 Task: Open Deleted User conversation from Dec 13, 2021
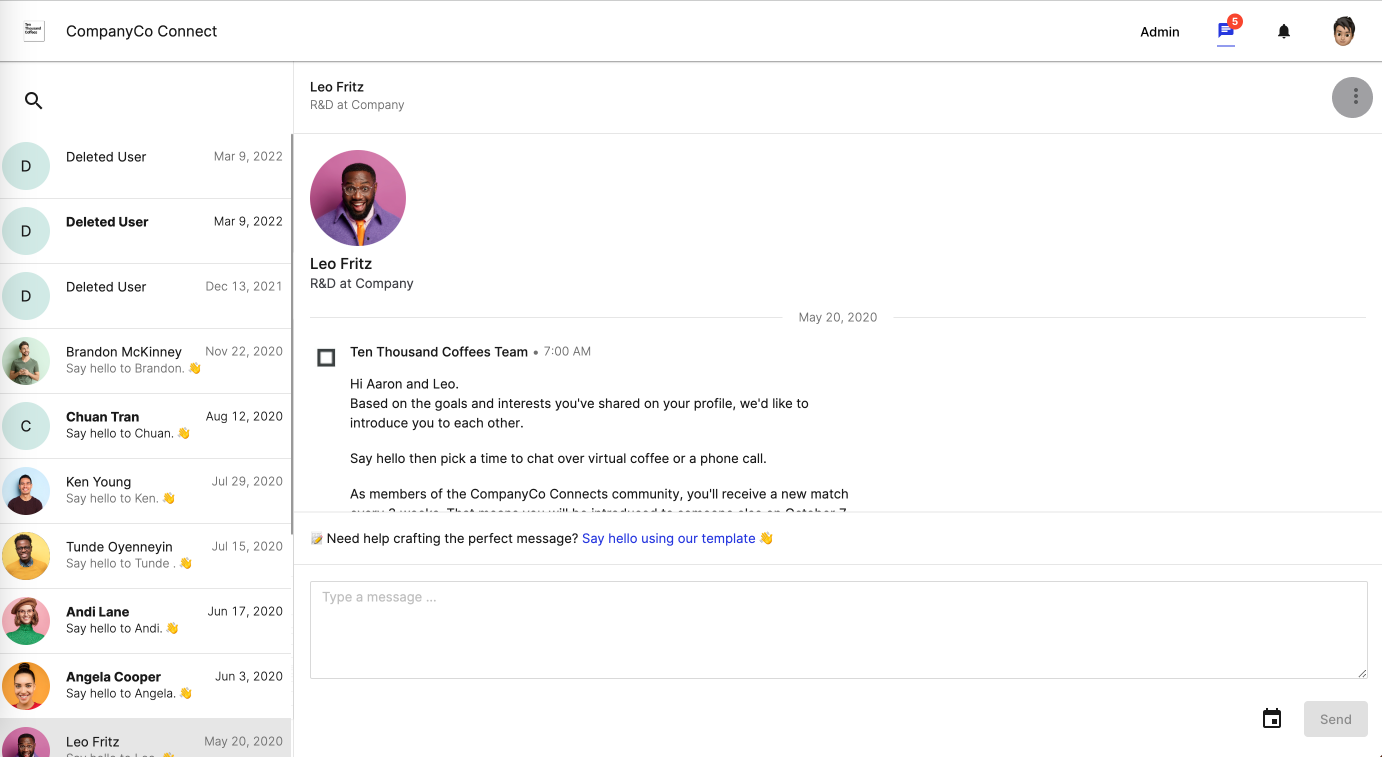point(145,296)
